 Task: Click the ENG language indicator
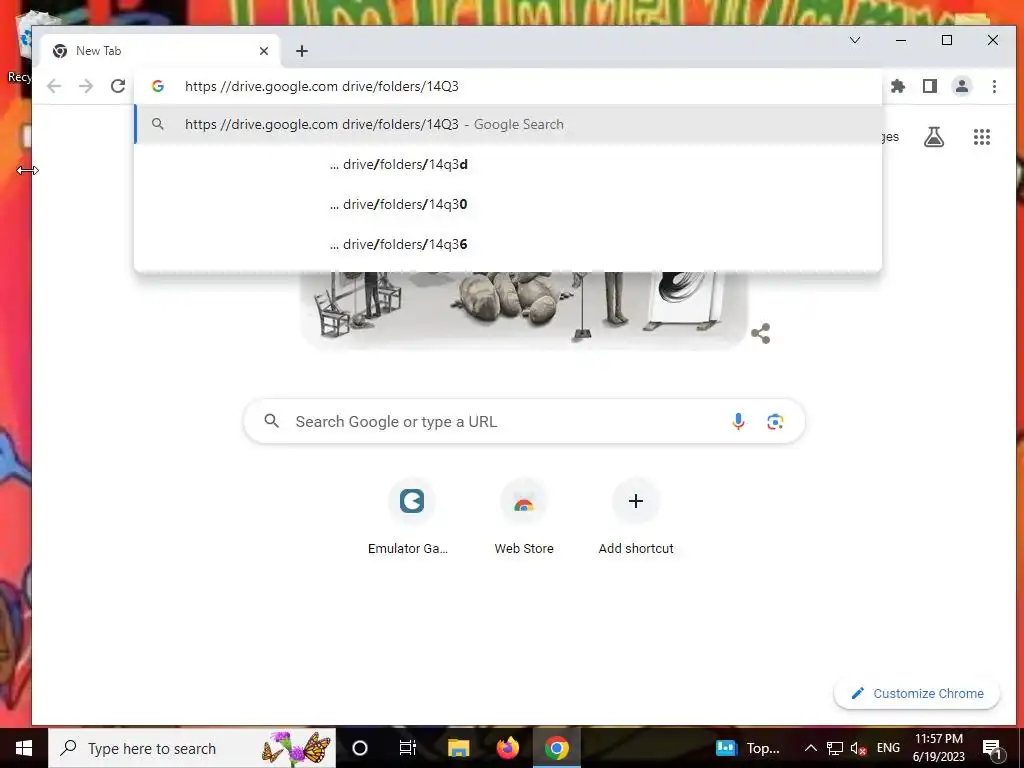click(x=888, y=748)
